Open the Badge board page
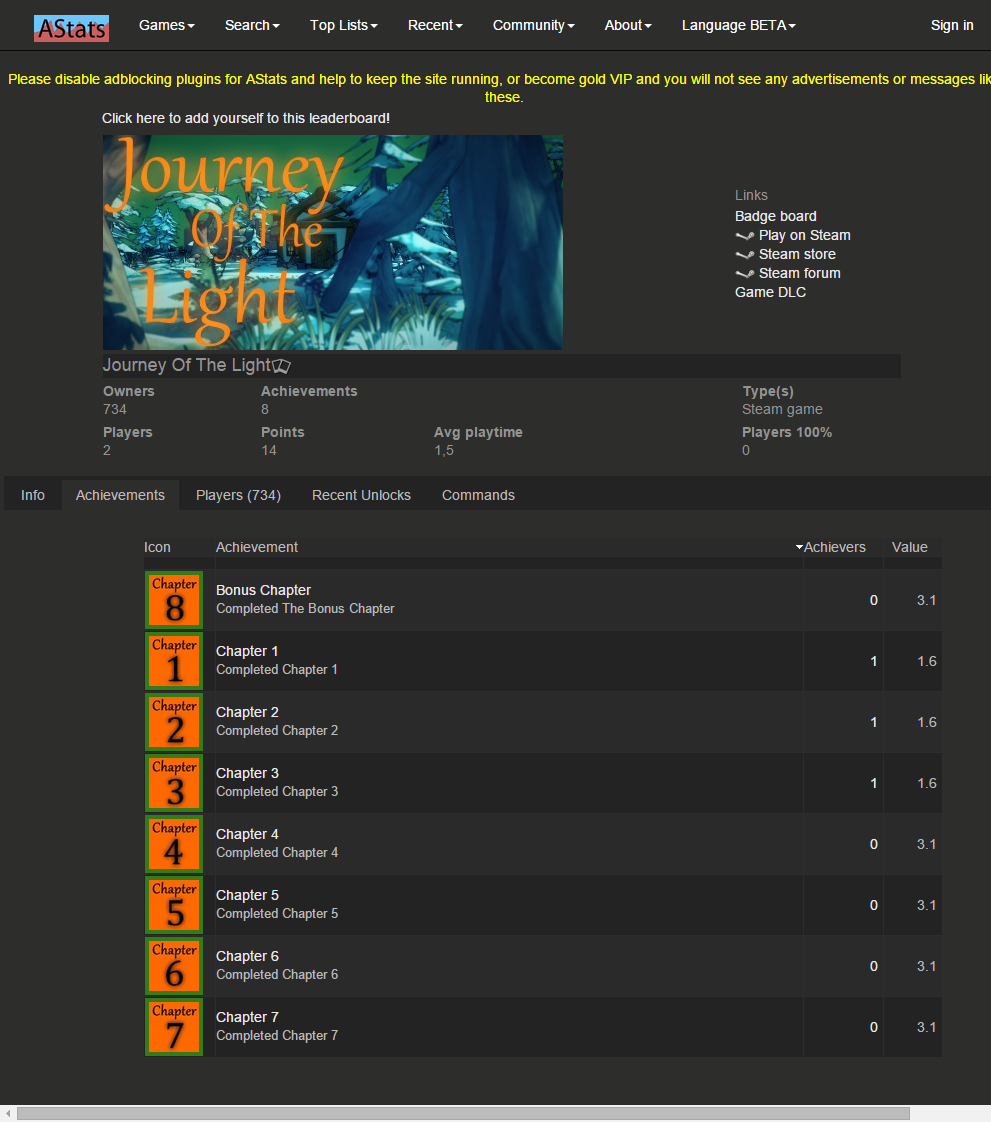The image size is (991, 1122). (776, 216)
